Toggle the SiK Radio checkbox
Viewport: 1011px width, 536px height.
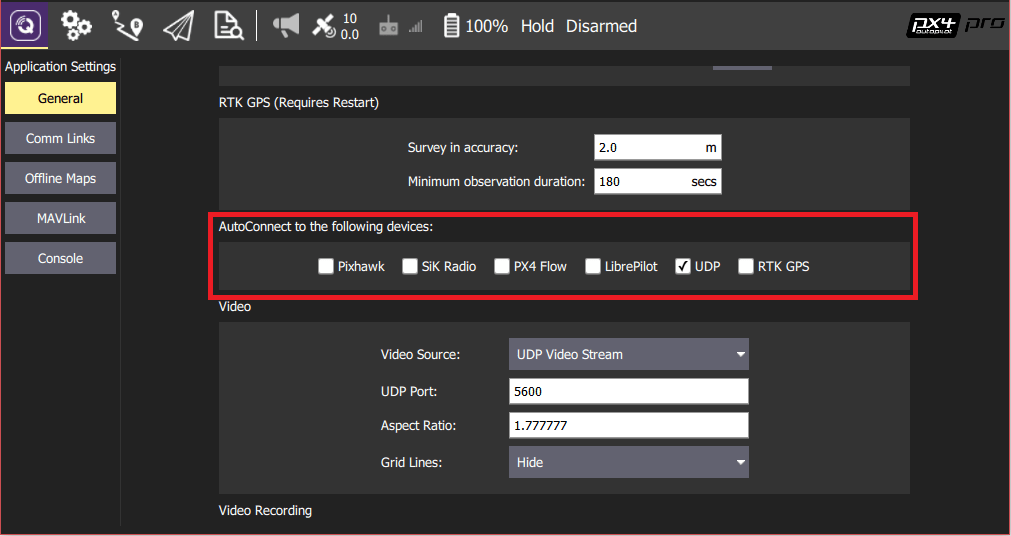[x=410, y=266]
